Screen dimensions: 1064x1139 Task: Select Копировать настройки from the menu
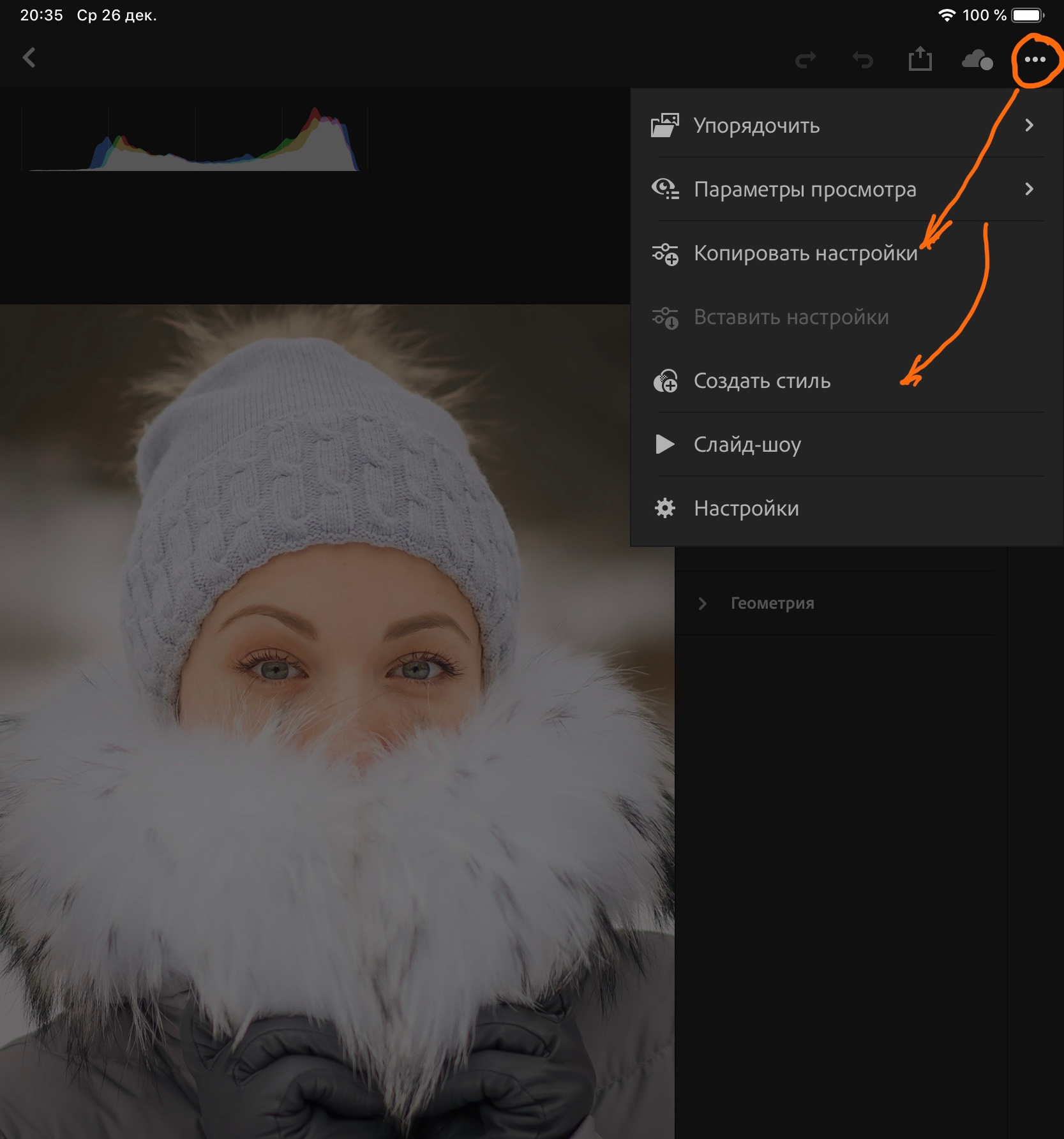(x=805, y=253)
